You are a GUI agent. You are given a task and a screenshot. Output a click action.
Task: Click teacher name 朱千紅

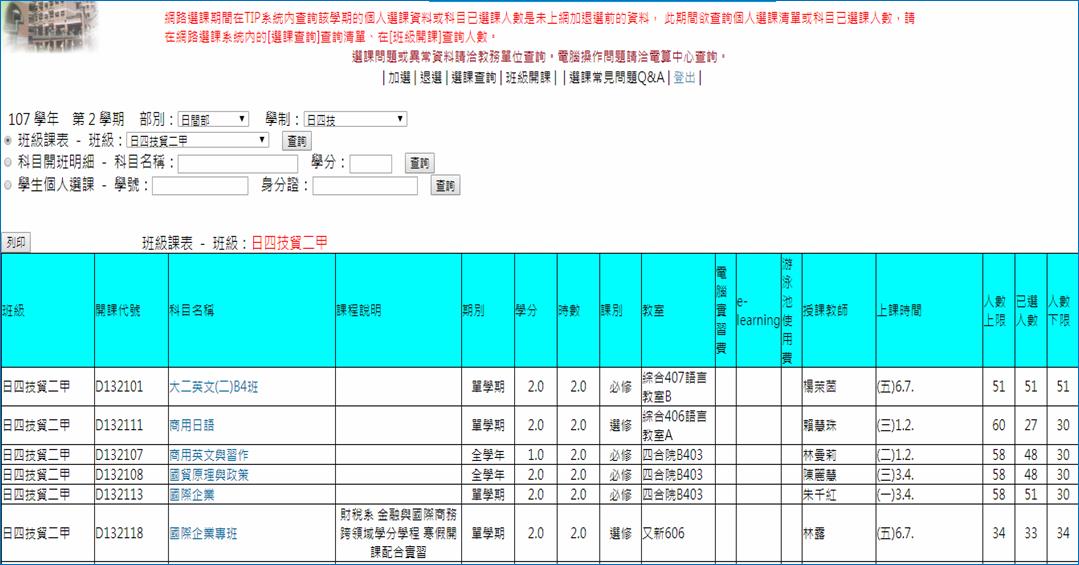pyautogui.click(x=820, y=495)
